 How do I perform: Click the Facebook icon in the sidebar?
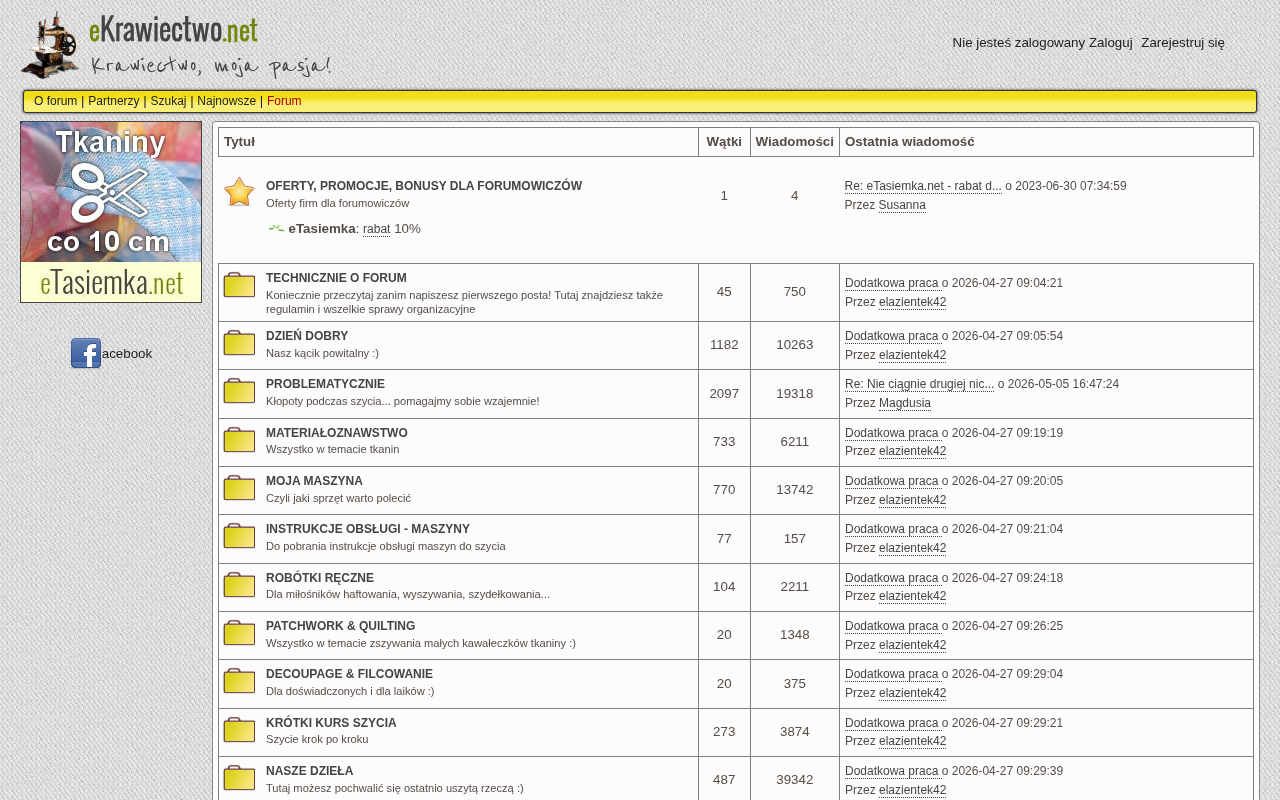pyautogui.click(x=86, y=353)
